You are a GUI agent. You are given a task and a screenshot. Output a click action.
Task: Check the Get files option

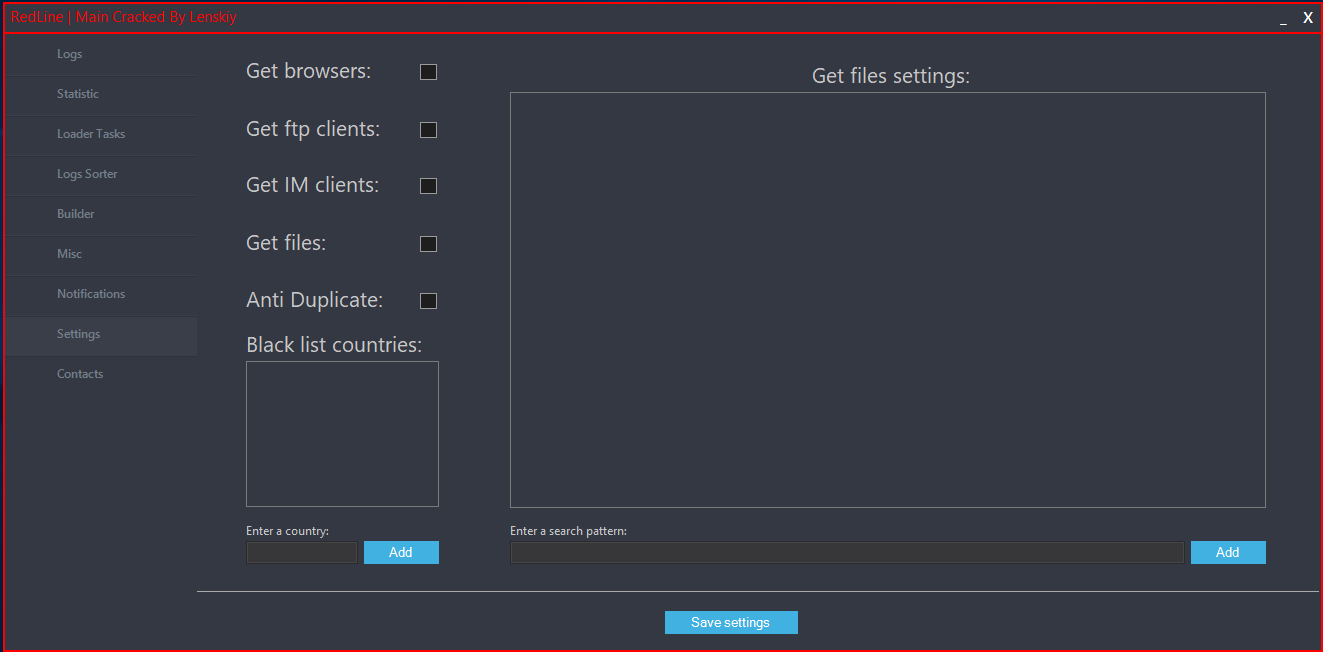click(x=428, y=244)
